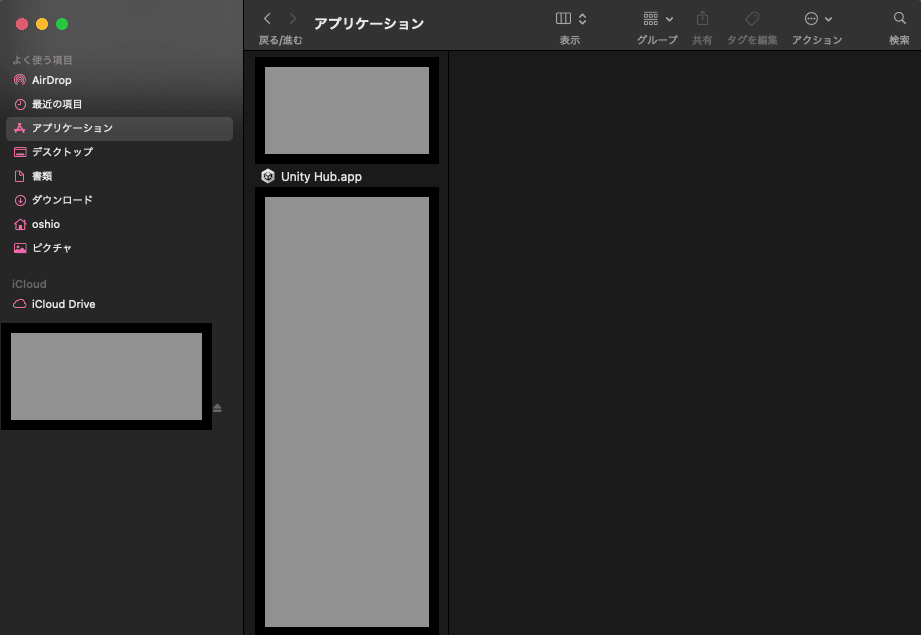
Task: Open the Action ellipsis icon
Action: pyautogui.click(x=811, y=19)
